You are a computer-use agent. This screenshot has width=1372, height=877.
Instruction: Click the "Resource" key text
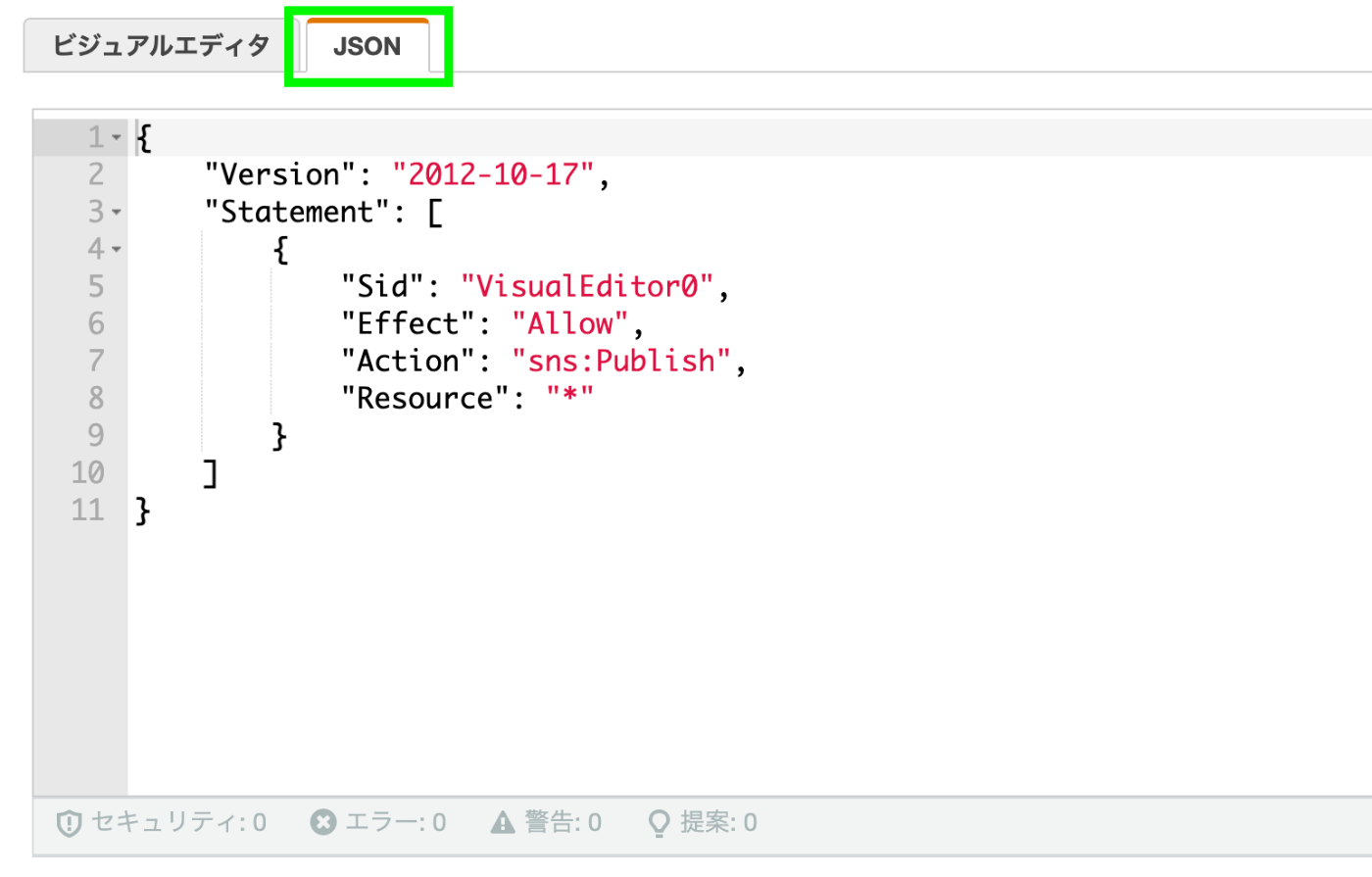coord(425,399)
